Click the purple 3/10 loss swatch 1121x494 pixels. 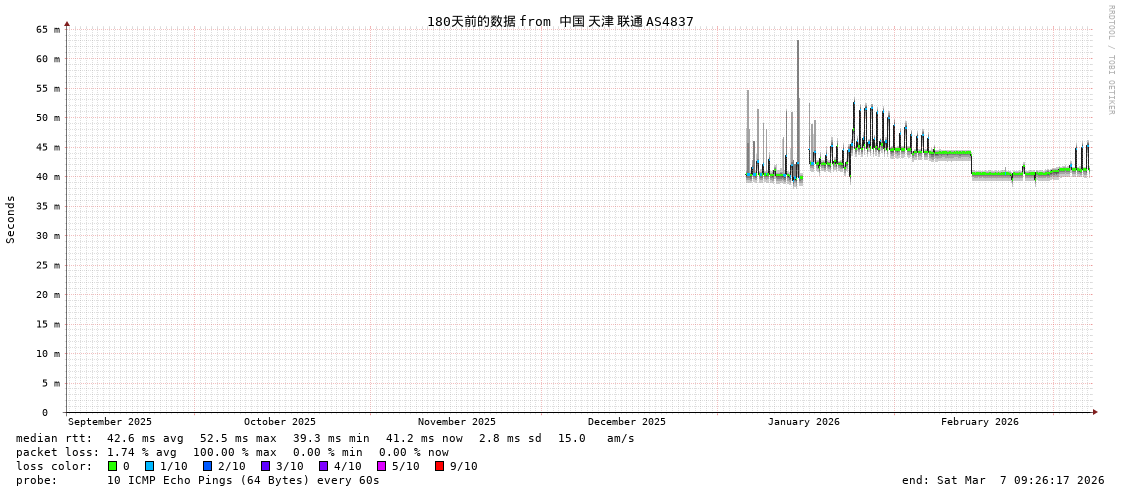click(x=265, y=466)
